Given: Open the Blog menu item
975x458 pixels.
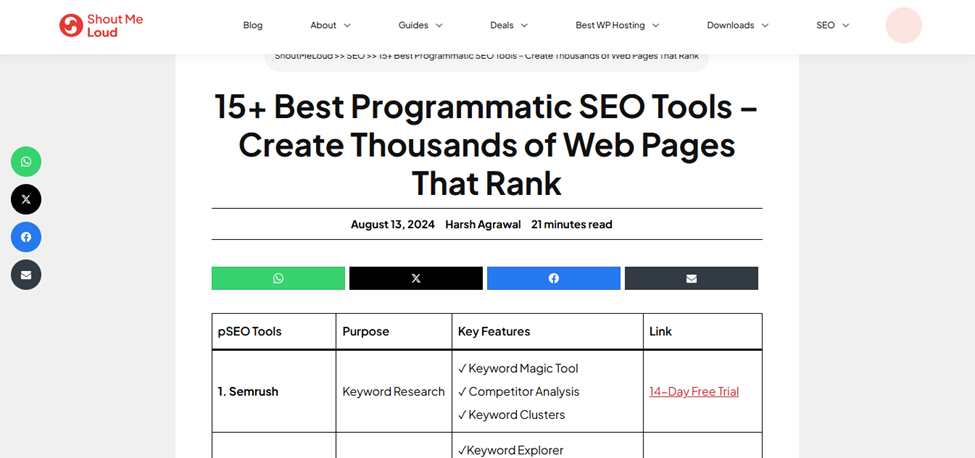Looking at the screenshot, I should tap(252, 25).
